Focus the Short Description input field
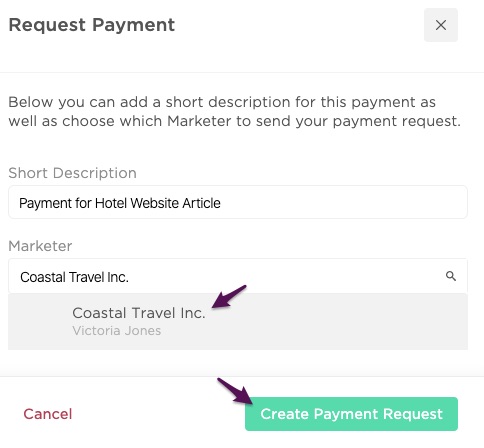Viewport: 484px width, 448px height. 238,202
